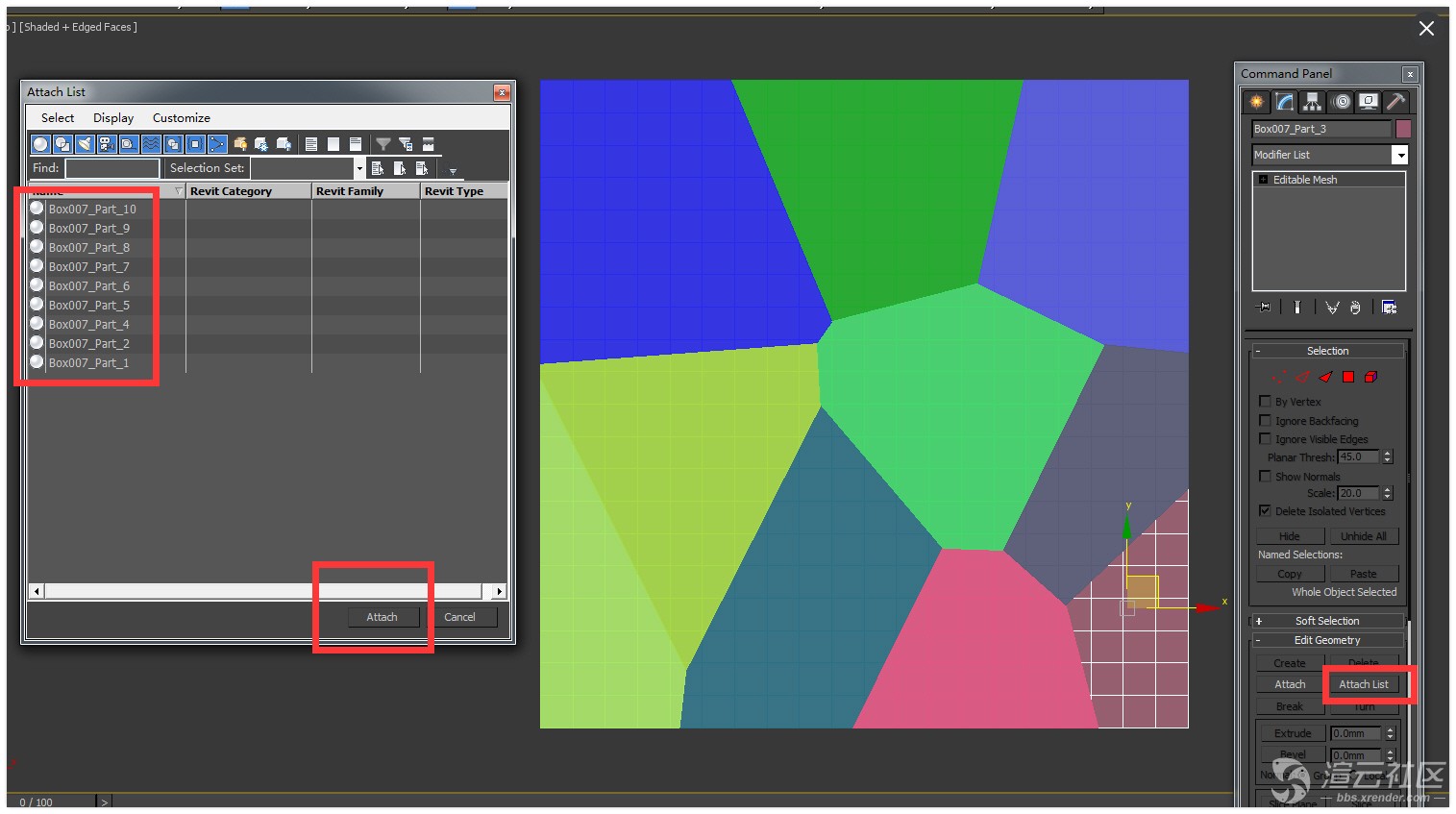Open toolbar options arrow beside Selection Set
The image size is (1456, 814).
(453, 171)
